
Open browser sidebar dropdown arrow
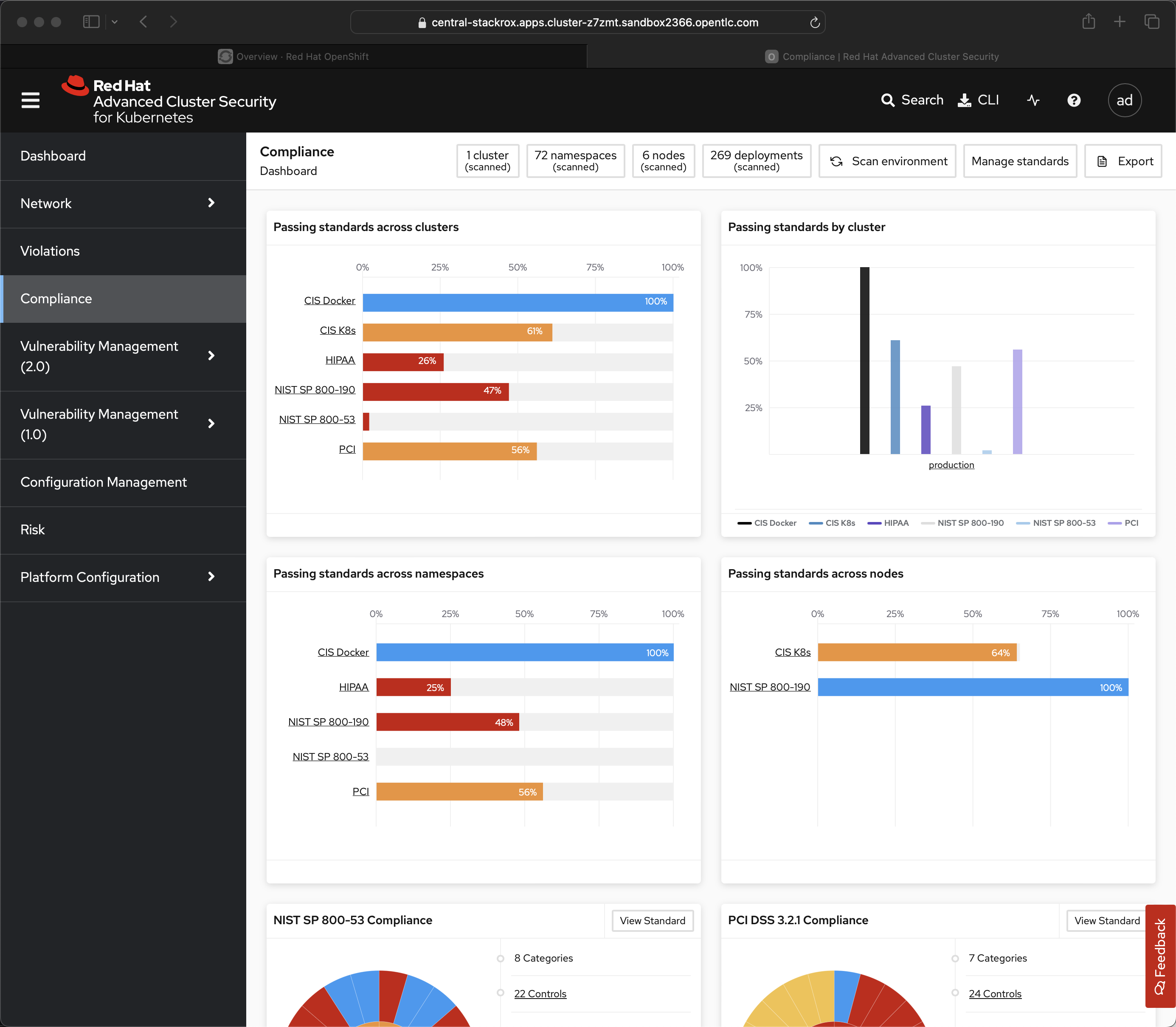(x=115, y=22)
